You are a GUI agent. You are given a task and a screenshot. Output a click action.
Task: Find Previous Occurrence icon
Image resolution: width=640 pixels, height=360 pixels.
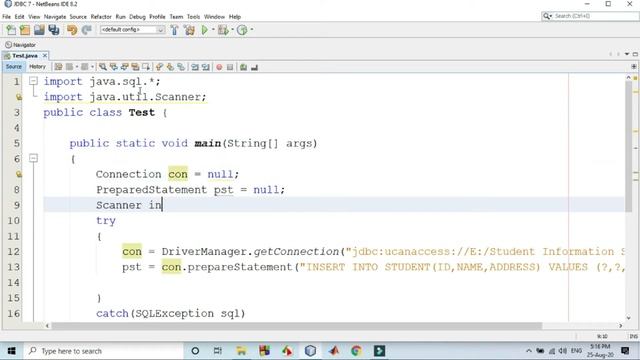(x=113, y=67)
